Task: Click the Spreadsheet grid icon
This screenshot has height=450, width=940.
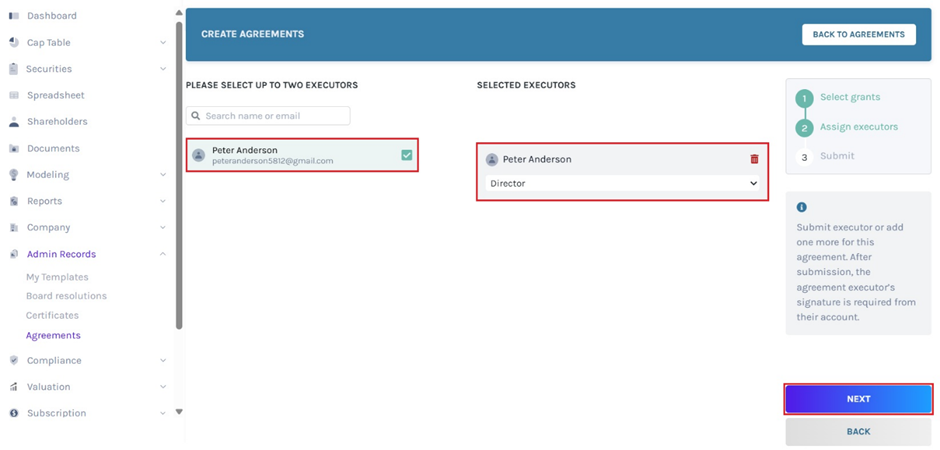Action: [14, 95]
